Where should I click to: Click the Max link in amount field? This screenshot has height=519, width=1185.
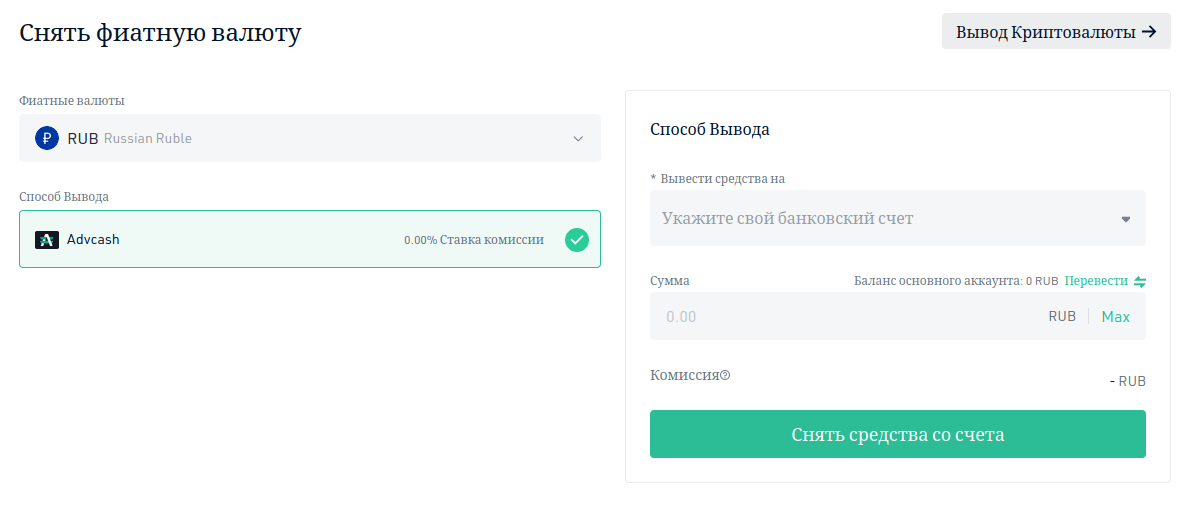coord(1115,317)
